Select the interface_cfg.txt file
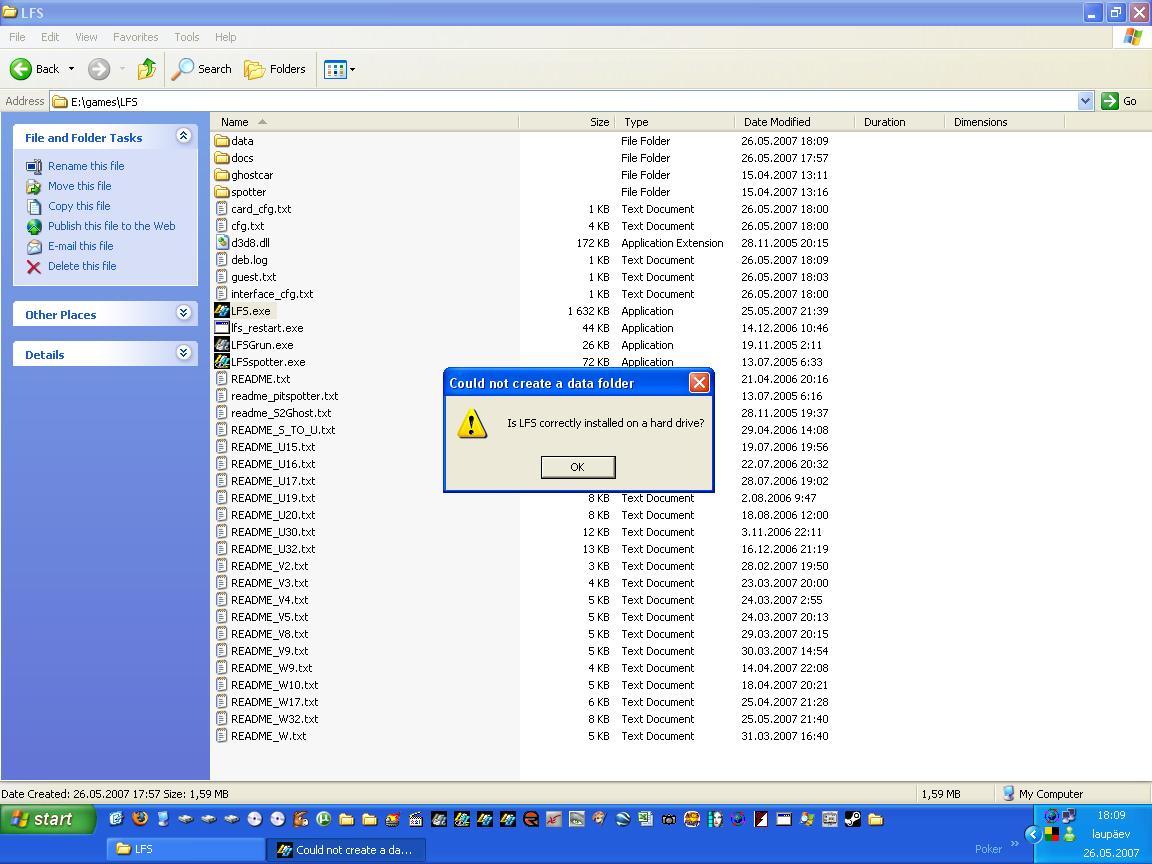This screenshot has width=1152, height=864. [x=272, y=294]
